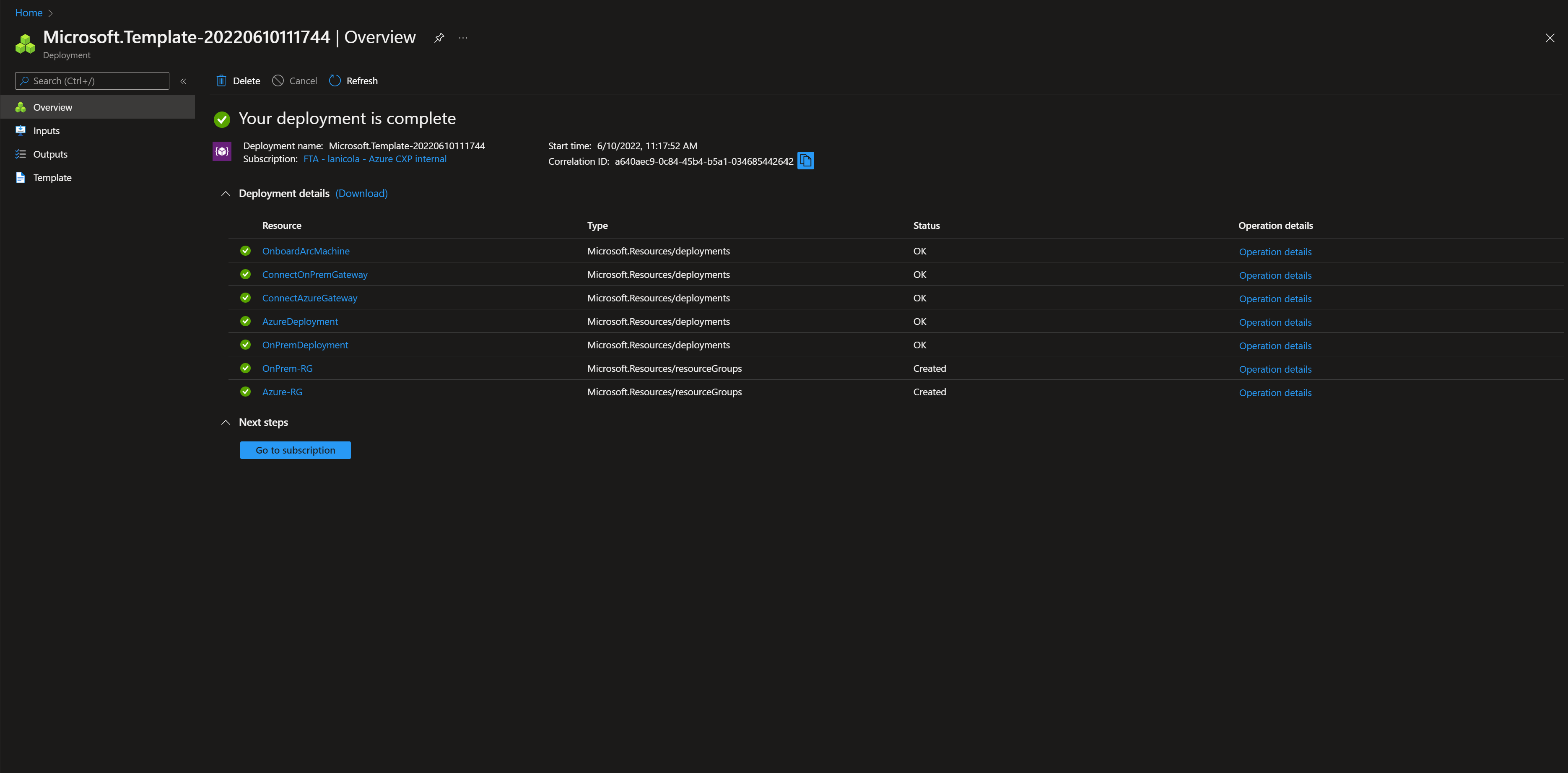The height and width of the screenshot is (773, 1568).
Task: Open the Template menu item
Action: coord(97,178)
